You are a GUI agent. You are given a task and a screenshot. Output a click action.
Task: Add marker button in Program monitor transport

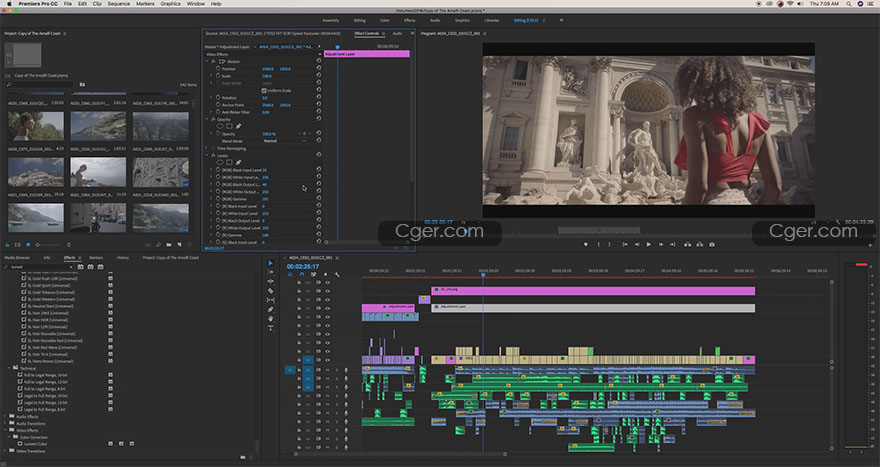click(x=585, y=245)
